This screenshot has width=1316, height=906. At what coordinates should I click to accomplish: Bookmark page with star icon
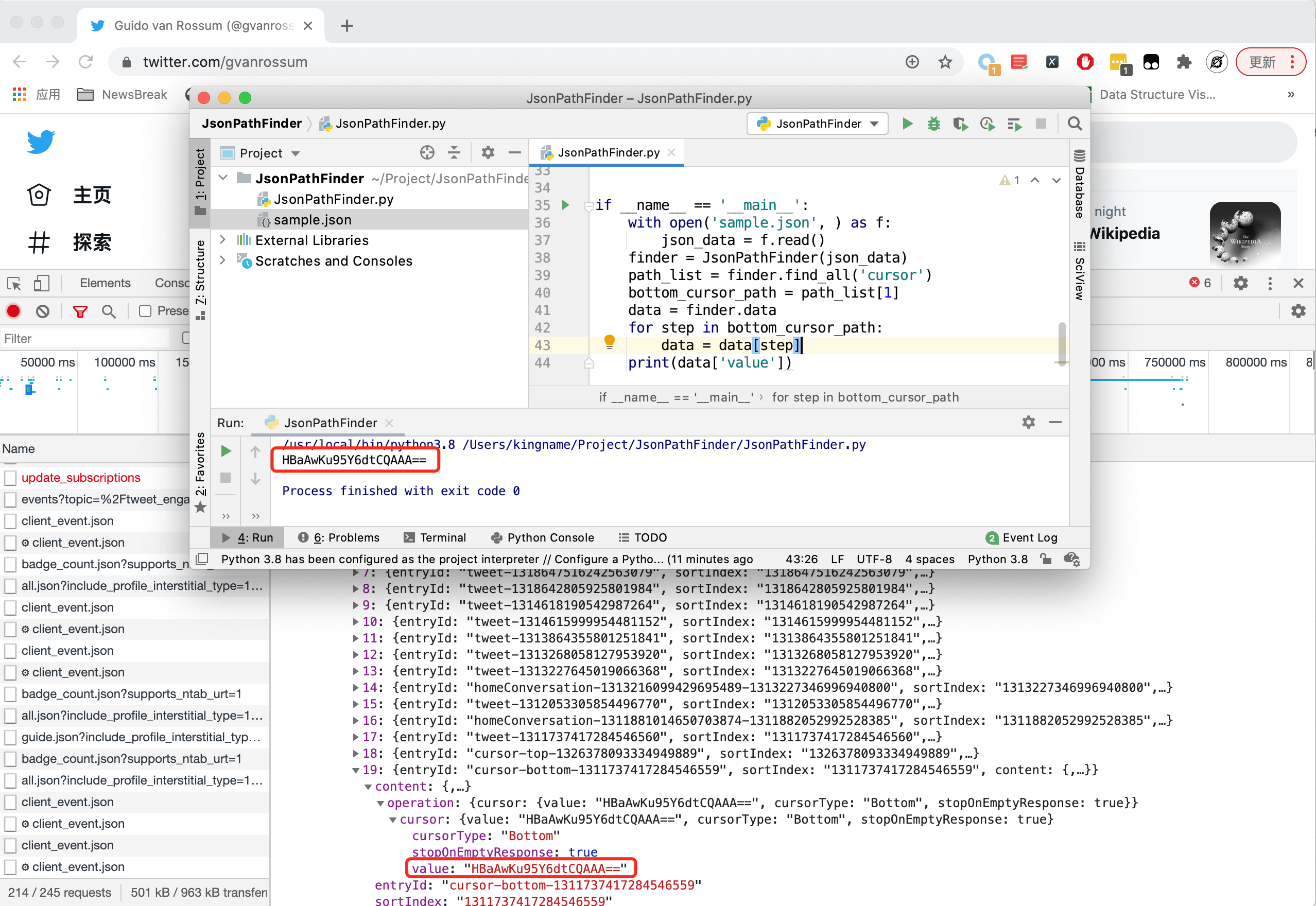pyautogui.click(x=945, y=62)
